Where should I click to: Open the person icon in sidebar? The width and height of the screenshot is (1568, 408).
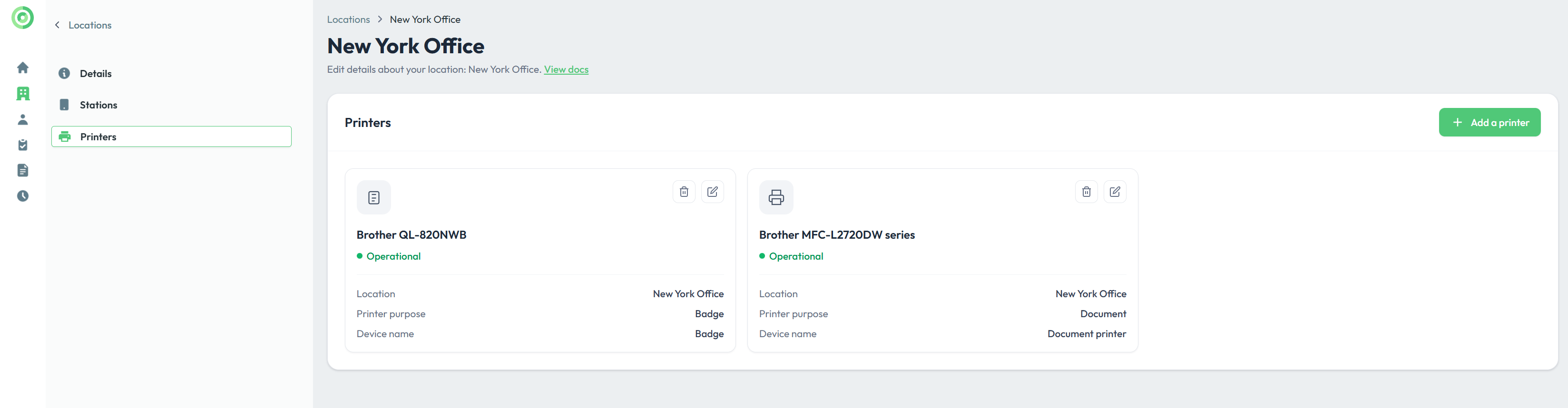tap(22, 119)
